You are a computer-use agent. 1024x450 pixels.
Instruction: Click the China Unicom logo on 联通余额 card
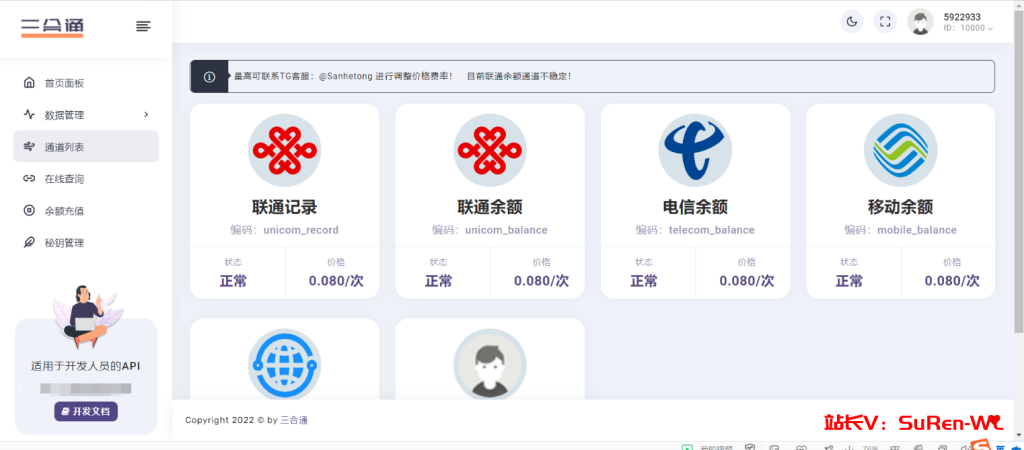coord(490,150)
